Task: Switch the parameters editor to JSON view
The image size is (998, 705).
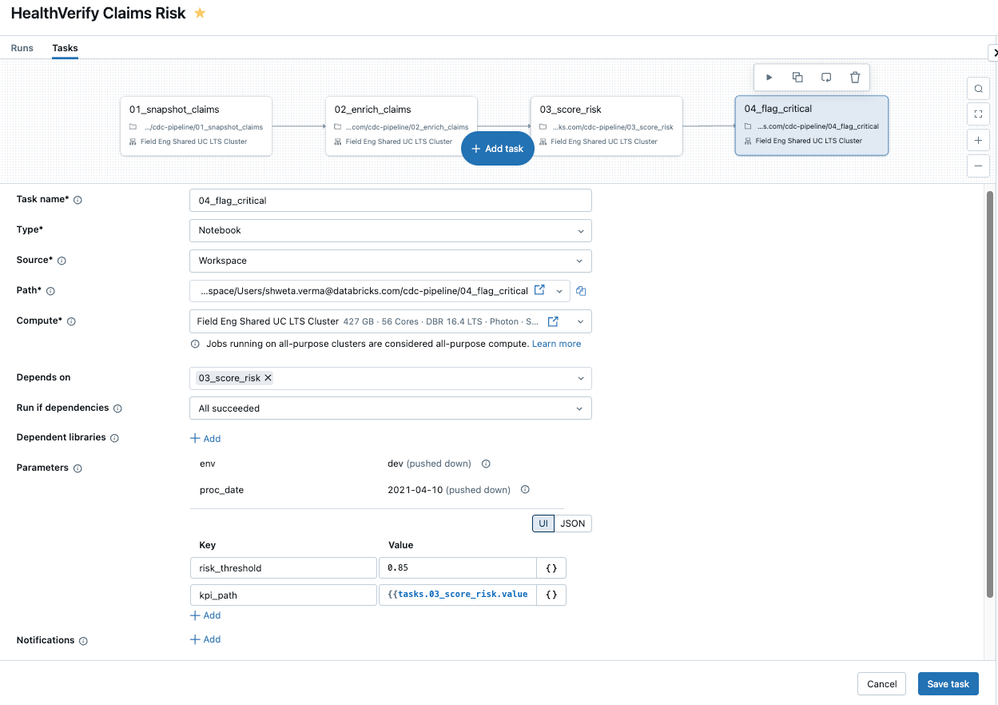Action: (572, 522)
